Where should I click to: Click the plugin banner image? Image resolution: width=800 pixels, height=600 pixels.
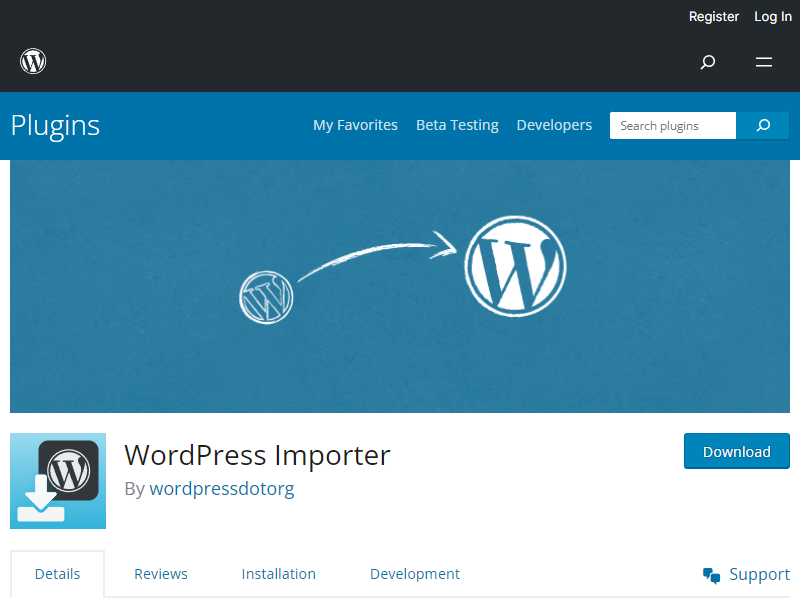pos(400,286)
